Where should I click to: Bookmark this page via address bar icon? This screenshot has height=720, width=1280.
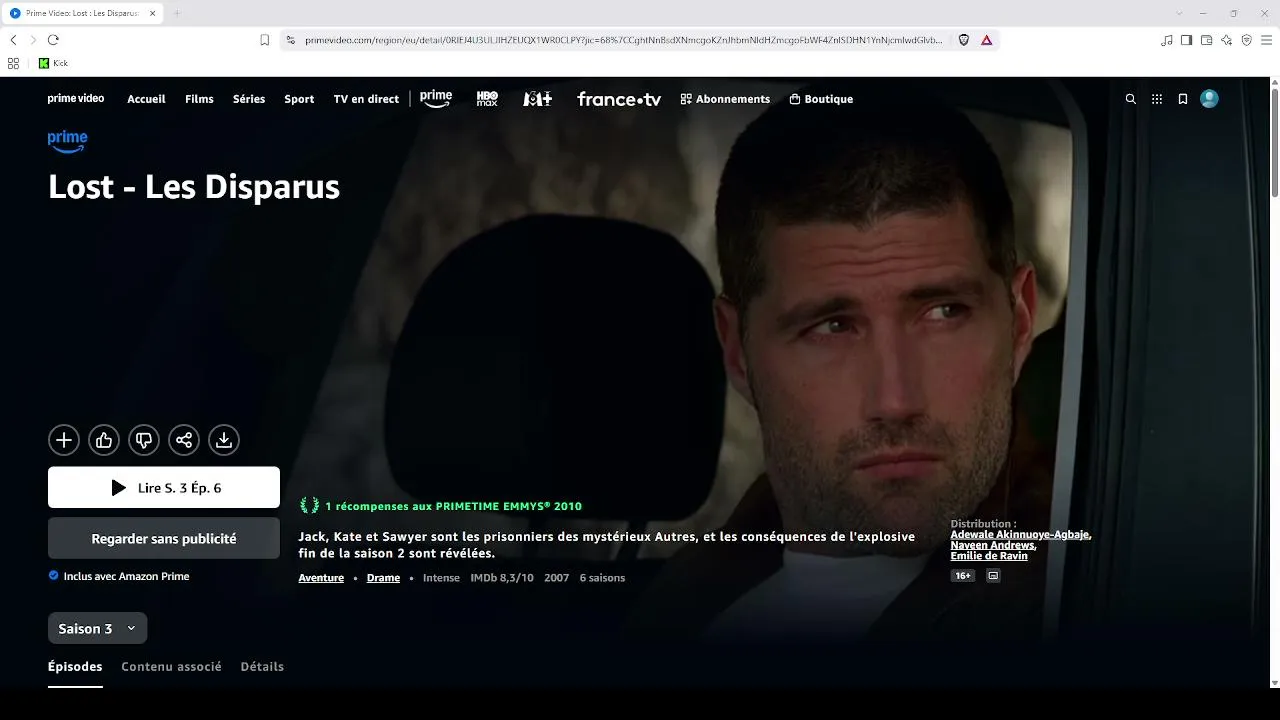tap(265, 40)
